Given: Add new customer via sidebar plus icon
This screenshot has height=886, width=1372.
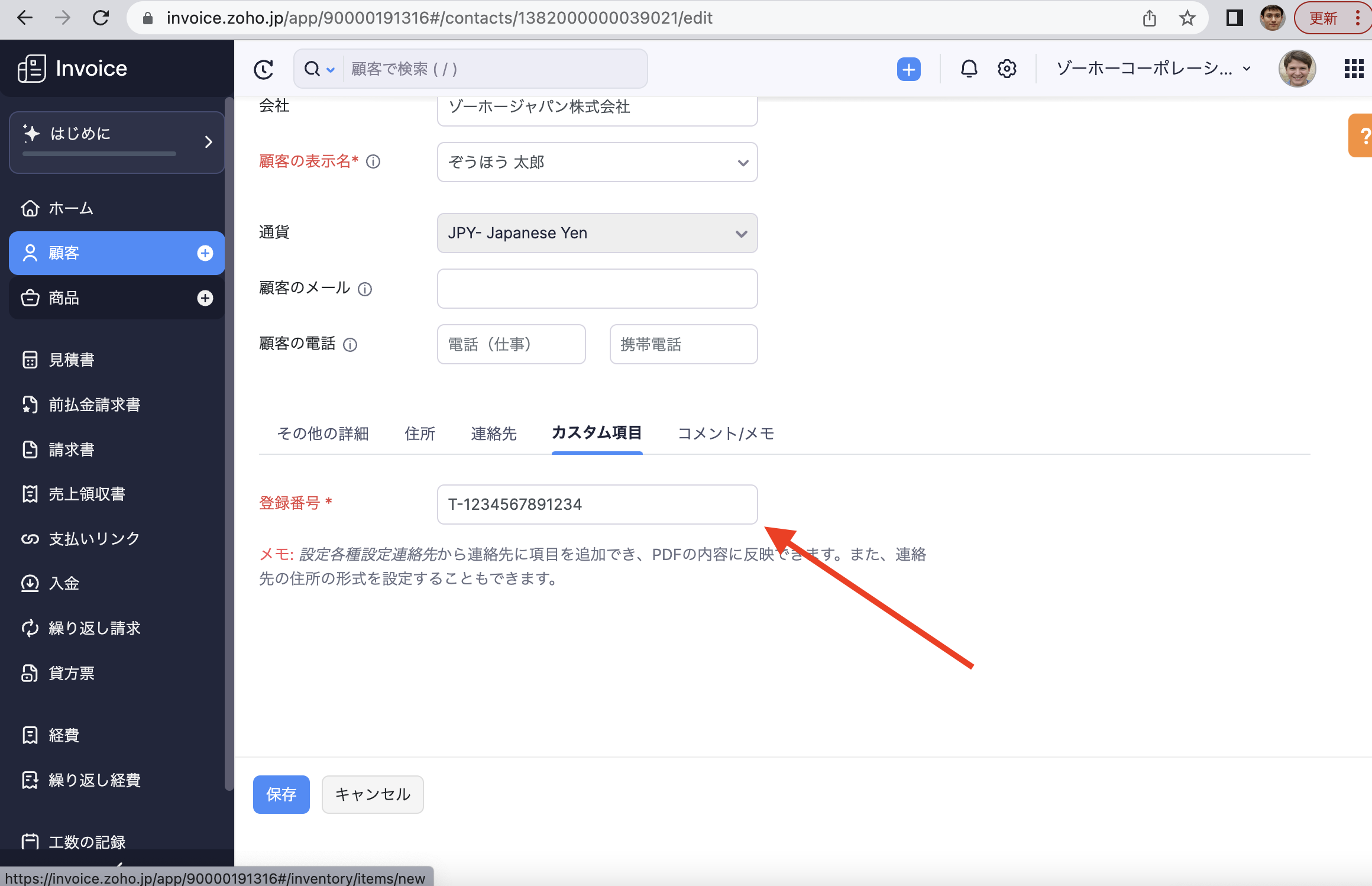Looking at the screenshot, I should pos(205,253).
